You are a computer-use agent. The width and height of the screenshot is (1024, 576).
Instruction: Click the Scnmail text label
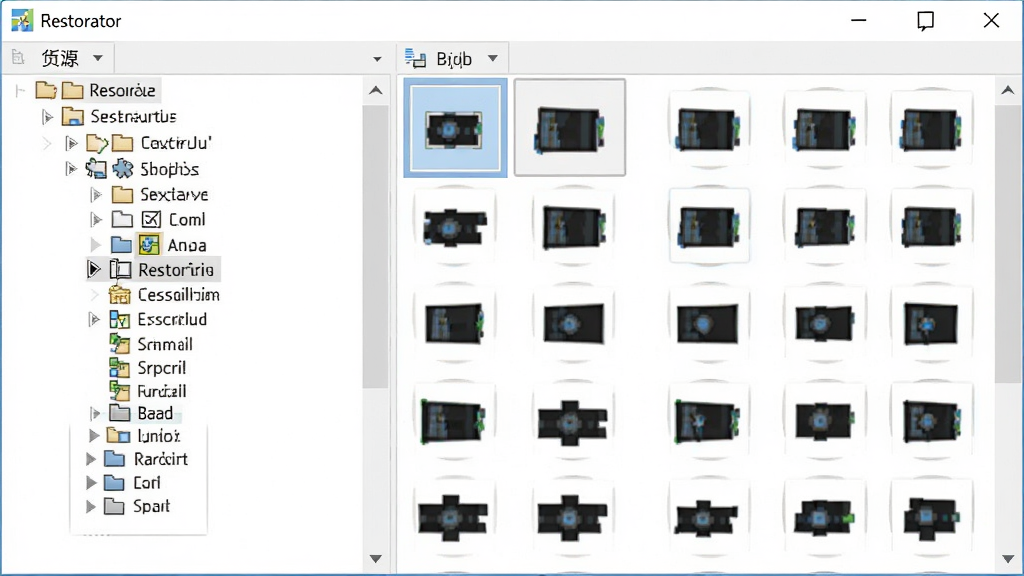pos(165,344)
